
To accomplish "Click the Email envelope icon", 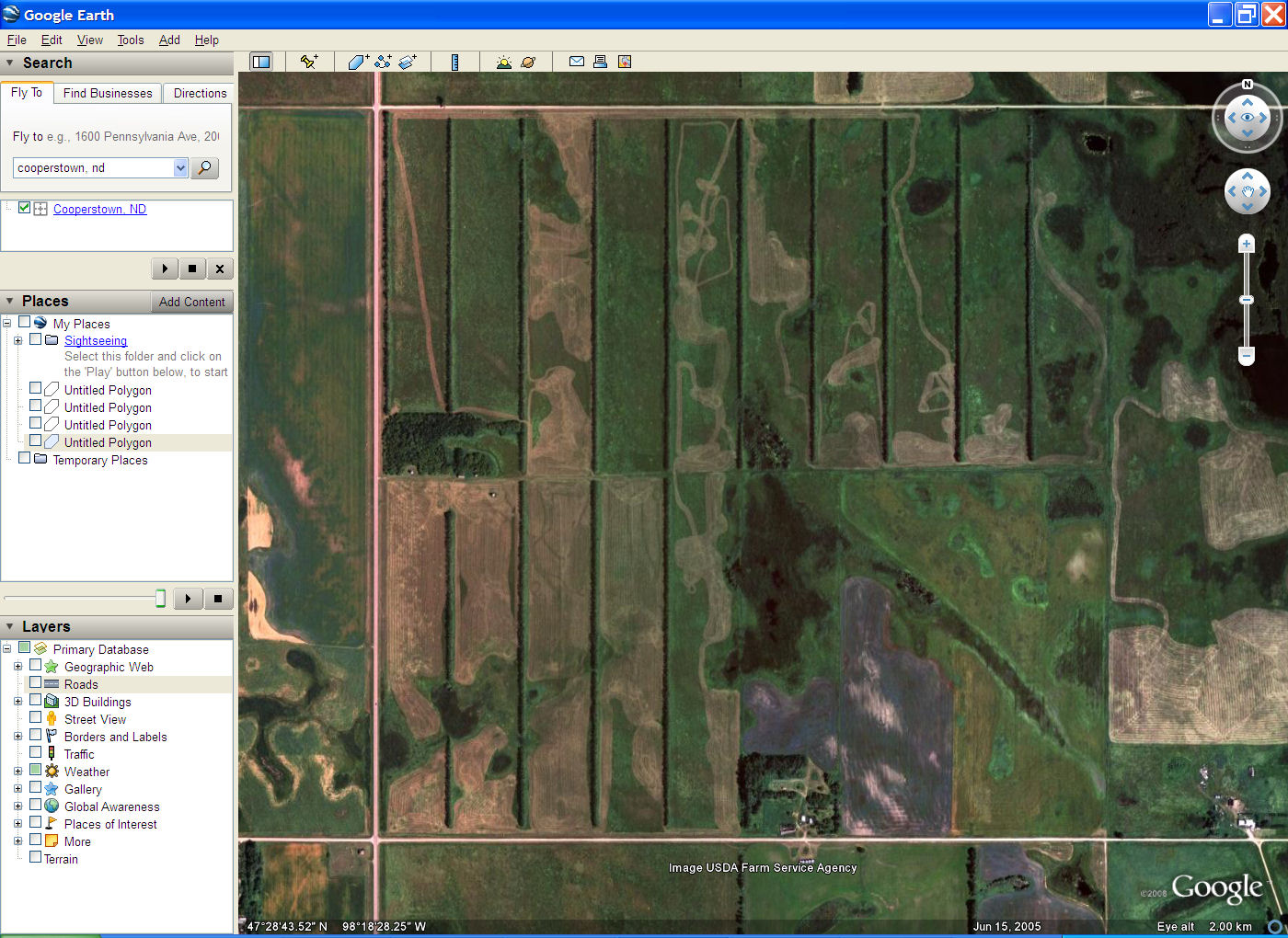I will click(x=577, y=62).
